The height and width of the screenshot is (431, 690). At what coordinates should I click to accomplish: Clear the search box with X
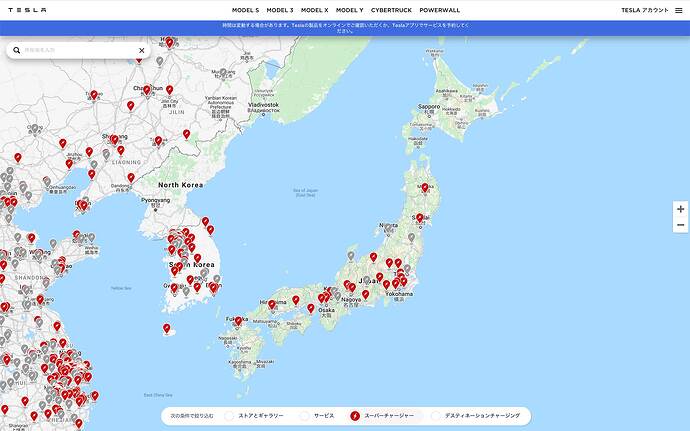tap(141, 50)
